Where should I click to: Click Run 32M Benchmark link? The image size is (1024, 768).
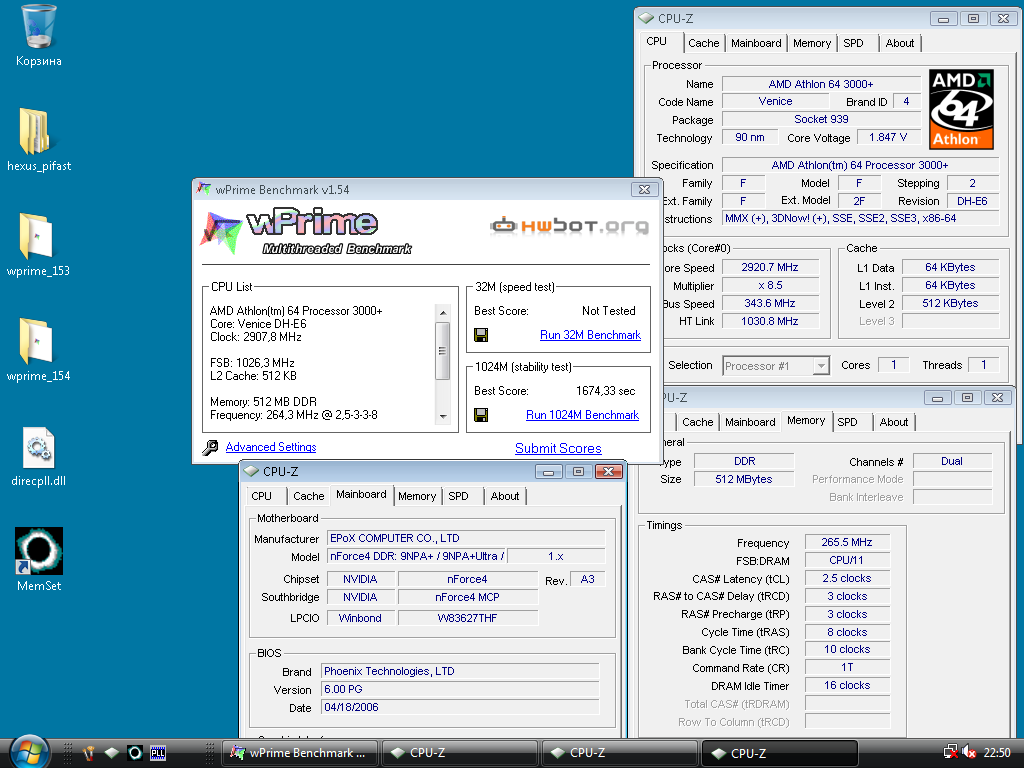pos(590,335)
